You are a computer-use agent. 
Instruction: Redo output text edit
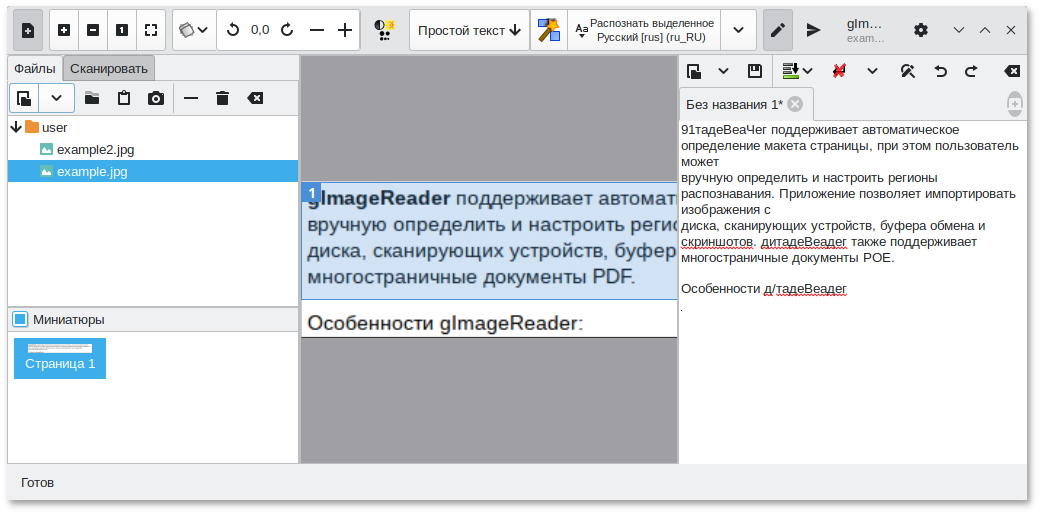[972, 71]
